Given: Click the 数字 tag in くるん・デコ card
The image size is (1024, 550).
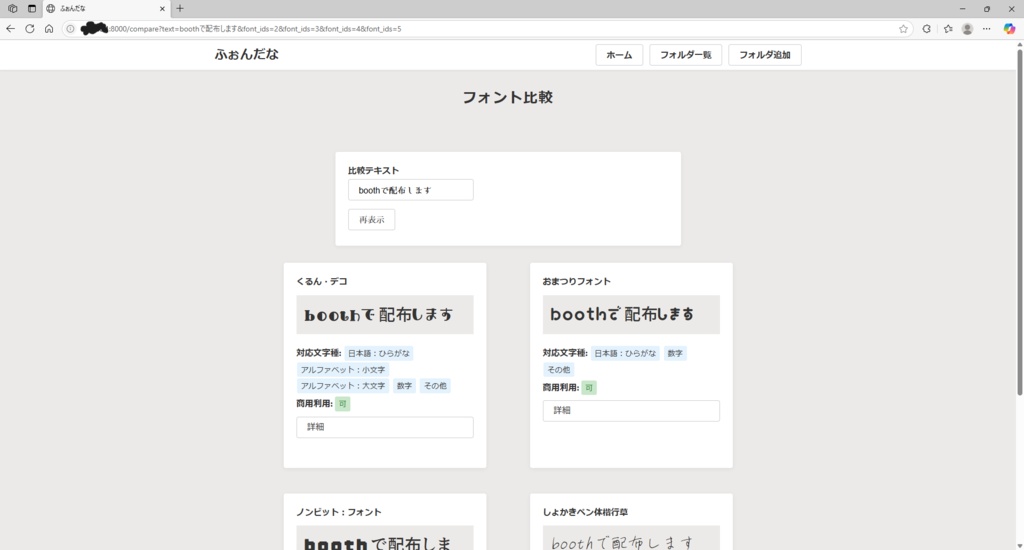Looking at the screenshot, I should pyautogui.click(x=404, y=386).
